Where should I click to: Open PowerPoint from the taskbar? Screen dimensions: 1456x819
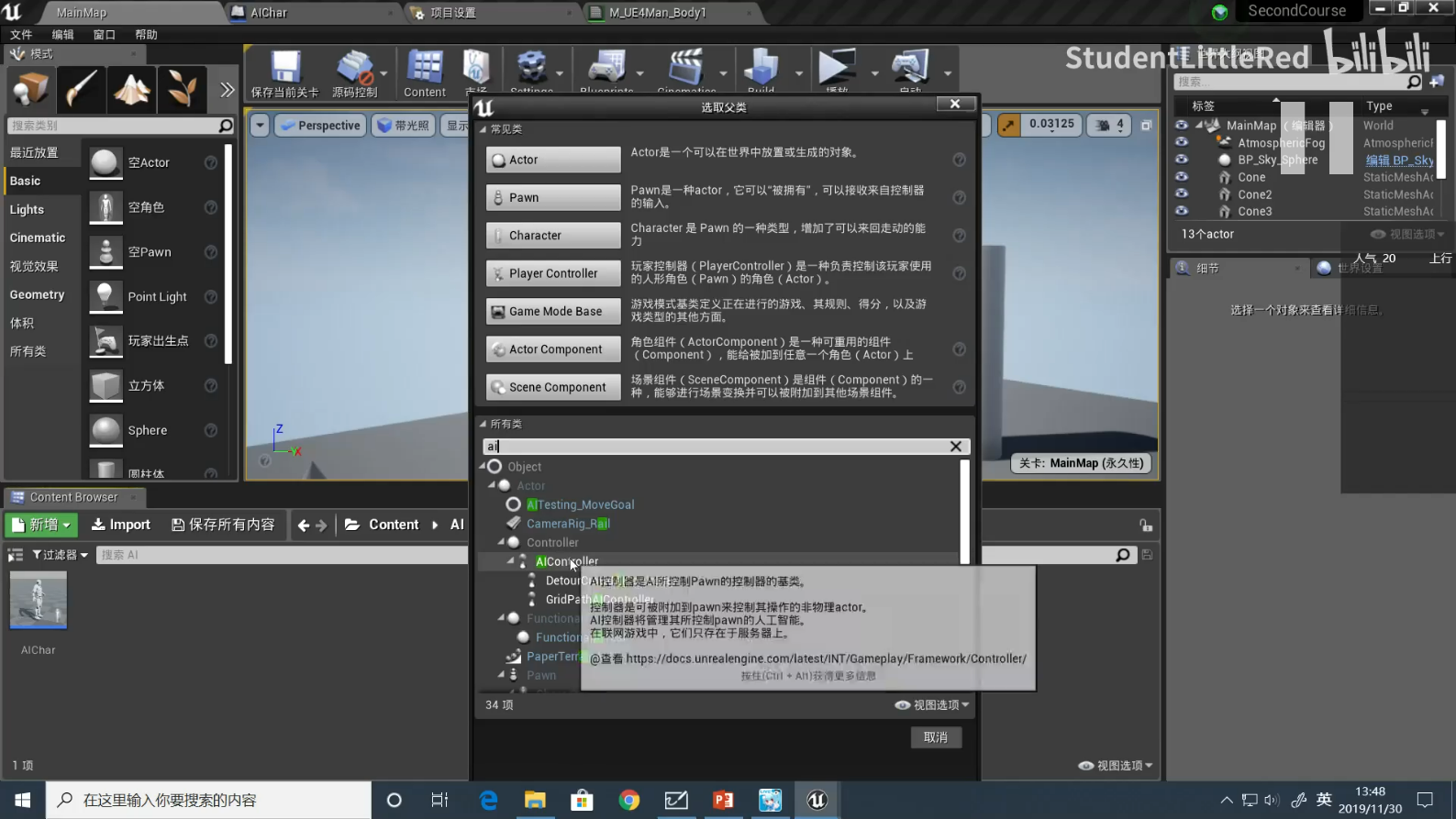tap(723, 800)
